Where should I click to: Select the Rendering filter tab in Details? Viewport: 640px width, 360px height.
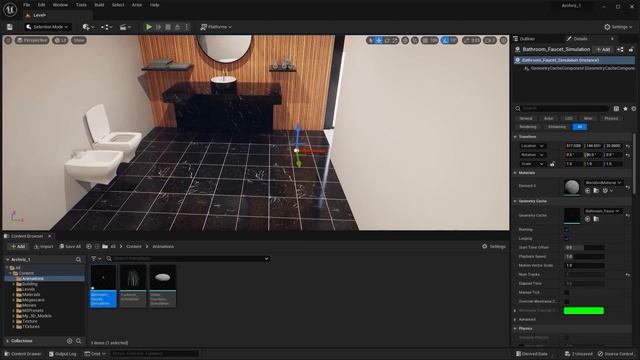(528, 127)
